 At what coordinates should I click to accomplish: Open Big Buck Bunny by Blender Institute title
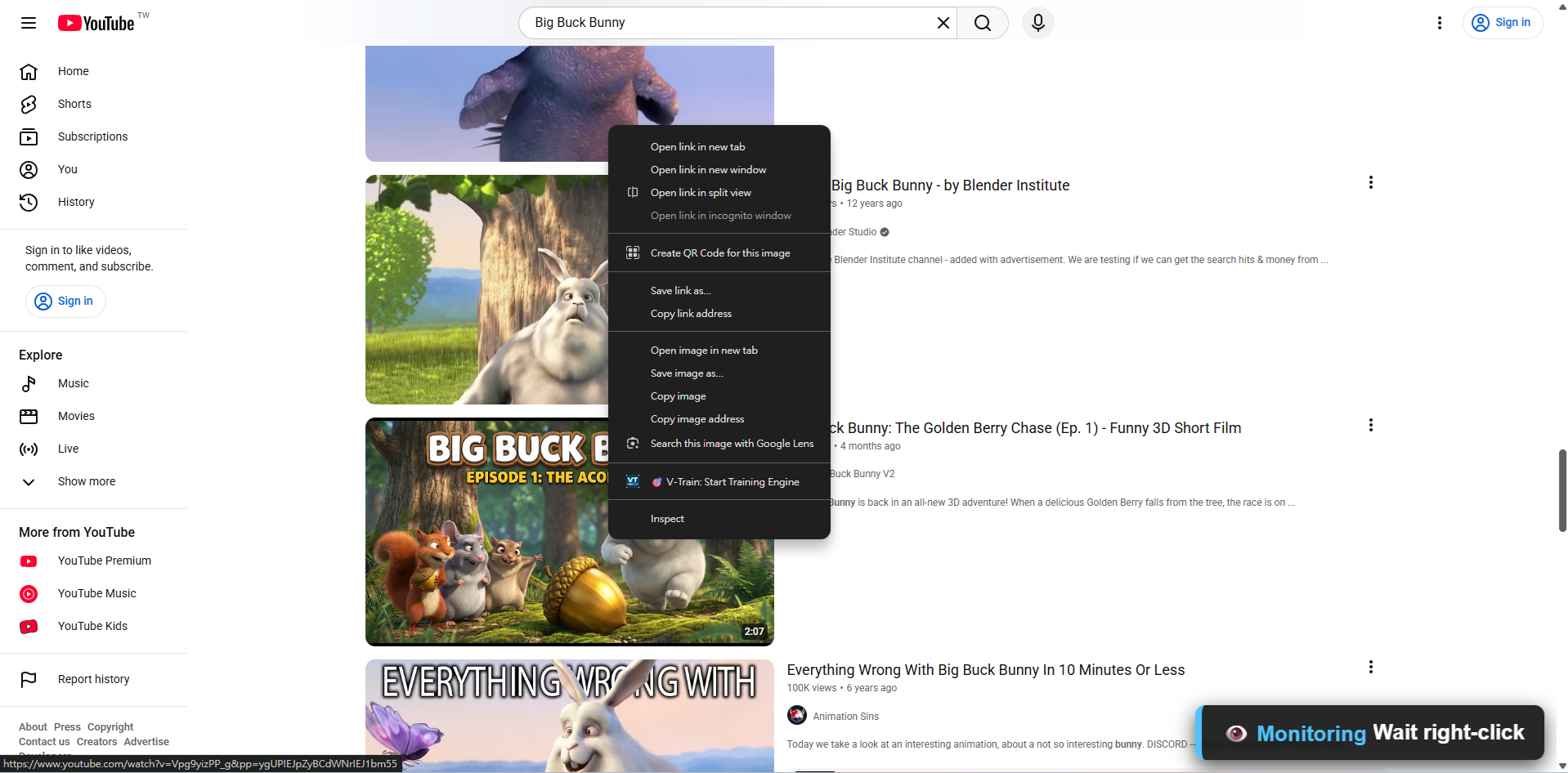tap(950, 185)
